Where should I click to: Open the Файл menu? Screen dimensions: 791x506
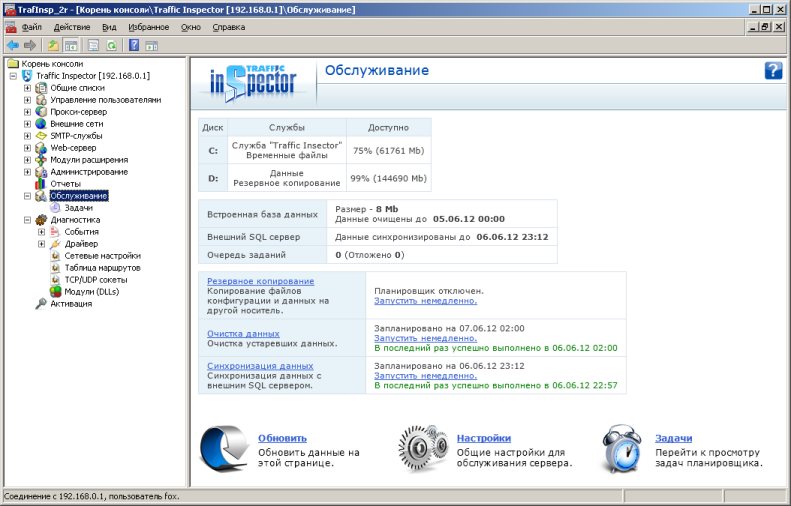(x=32, y=27)
